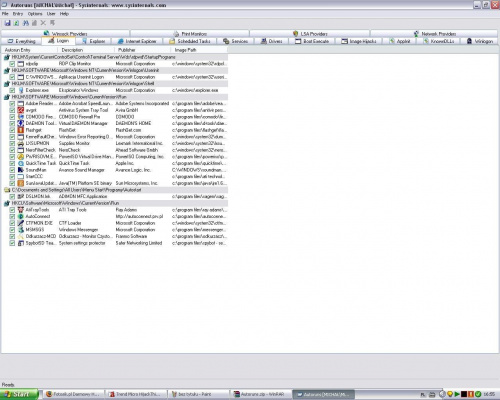Image resolution: width=500 pixels, height=400 pixels.
Task: Click the DAEMON Tools entry icon
Action: point(21,123)
